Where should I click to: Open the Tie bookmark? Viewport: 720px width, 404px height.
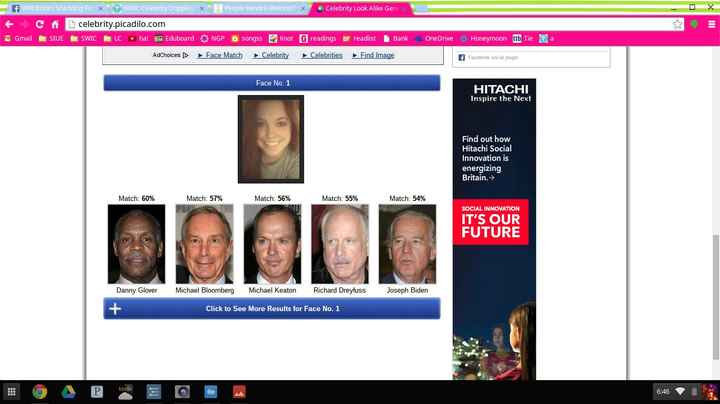coord(523,39)
